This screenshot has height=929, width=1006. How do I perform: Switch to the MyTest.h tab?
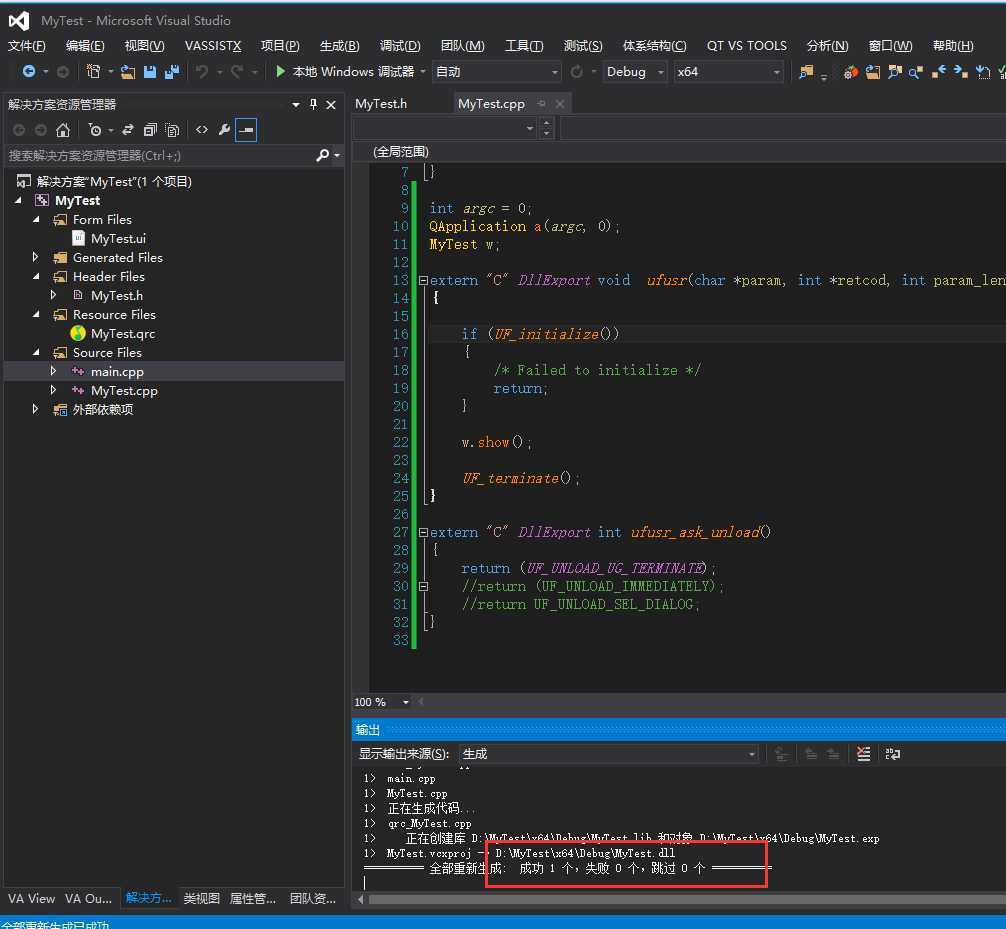[x=381, y=103]
